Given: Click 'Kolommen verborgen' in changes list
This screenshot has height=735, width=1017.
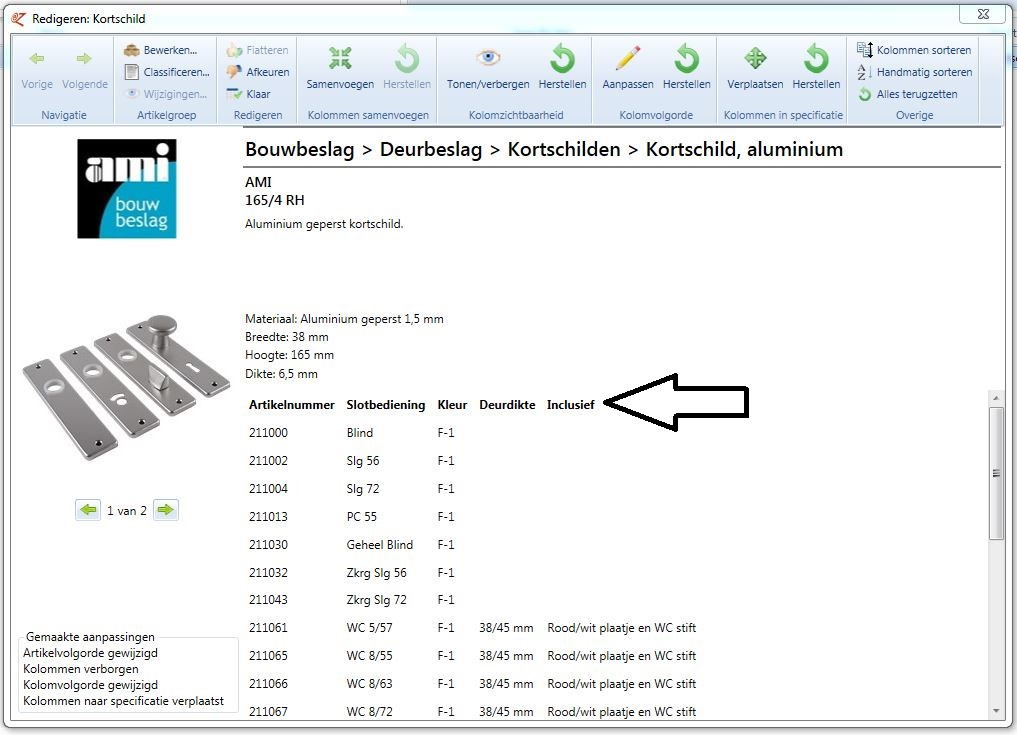Looking at the screenshot, I should [80, 669].
